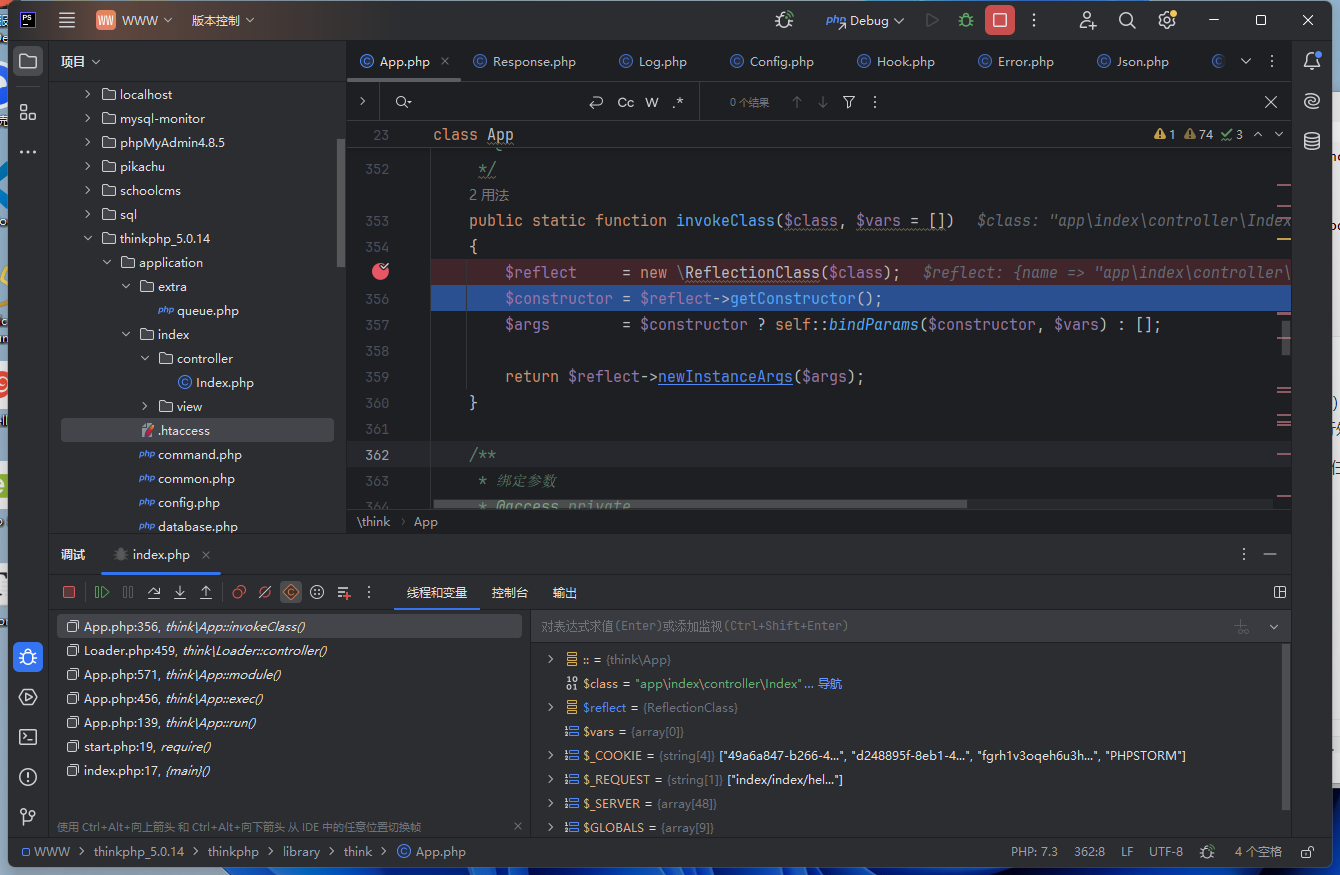
Task: Click the Step Into debug icon
Action: [180, 592]
